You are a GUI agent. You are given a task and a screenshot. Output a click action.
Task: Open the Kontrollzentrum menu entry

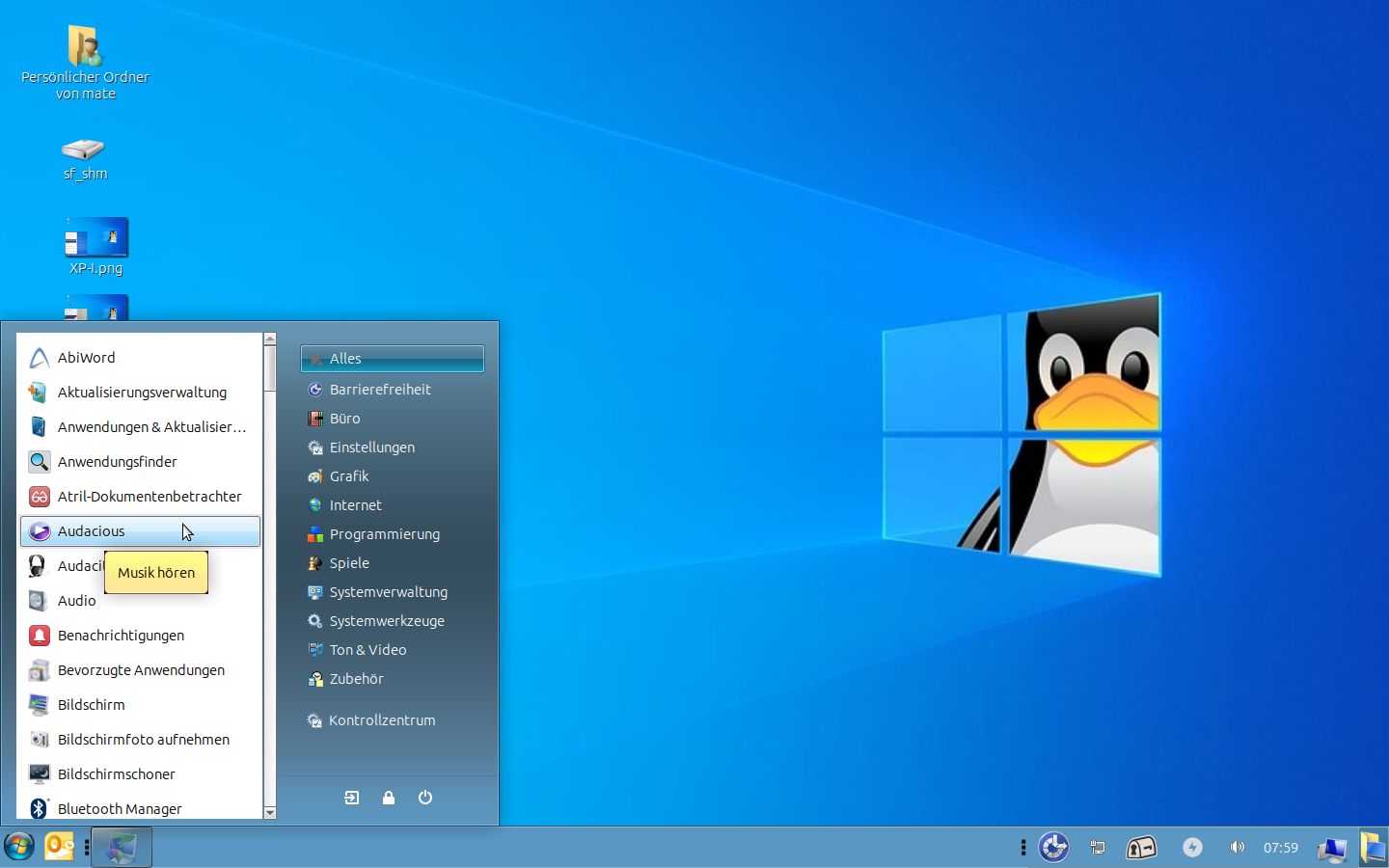(x=382, y=719)
